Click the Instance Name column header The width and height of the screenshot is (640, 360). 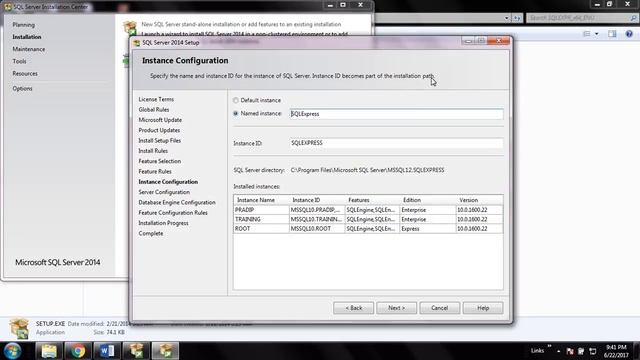(x=261, y=200)
